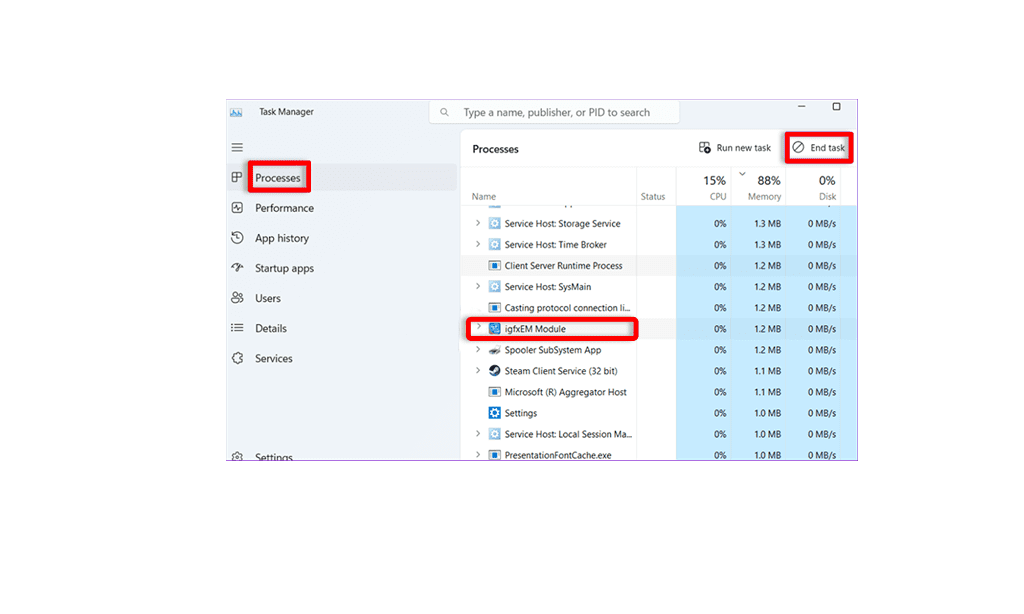Expand Service Host: SysMain row
Image resolution: width=1024 pixels, height=614 pixels.
(478, 287)
